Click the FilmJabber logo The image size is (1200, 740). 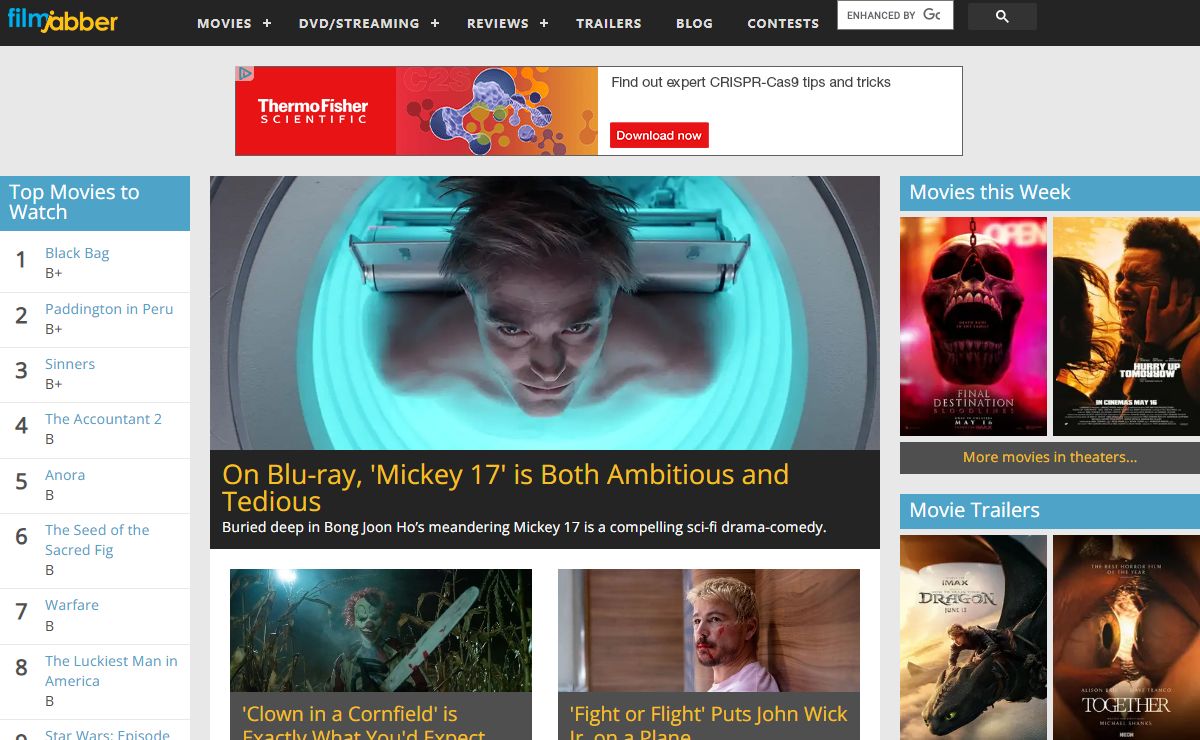62,19
